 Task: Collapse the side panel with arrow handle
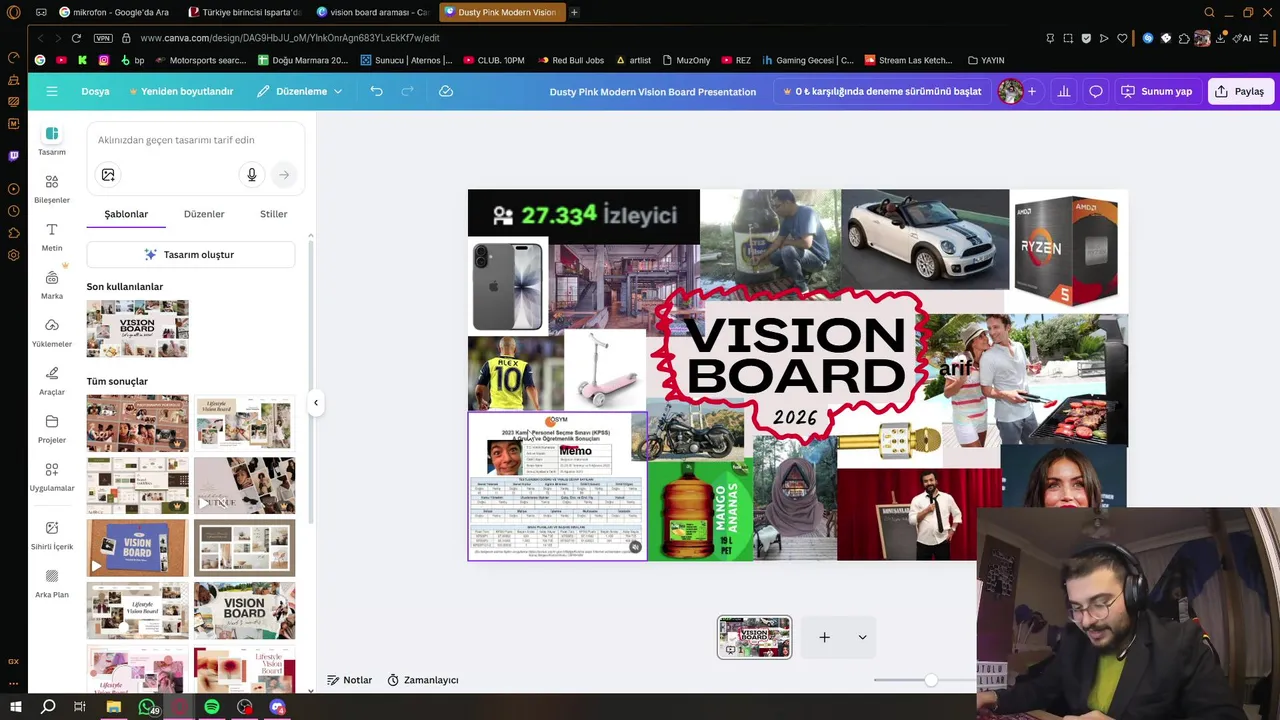[316, 403]
